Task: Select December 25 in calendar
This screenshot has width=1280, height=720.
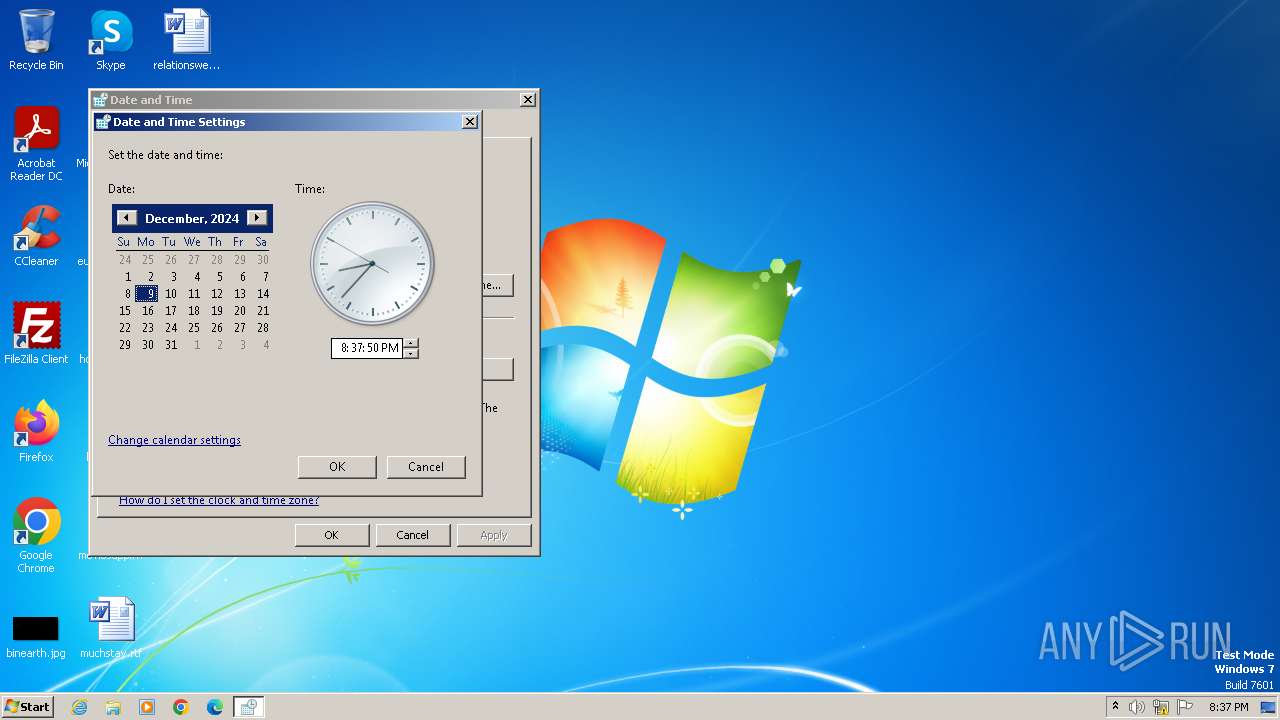Action: (194, 328)
